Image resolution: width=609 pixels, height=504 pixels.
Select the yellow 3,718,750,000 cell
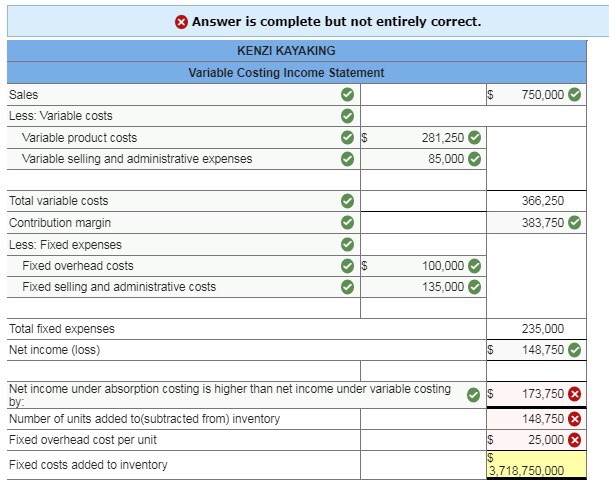[536, 465]
